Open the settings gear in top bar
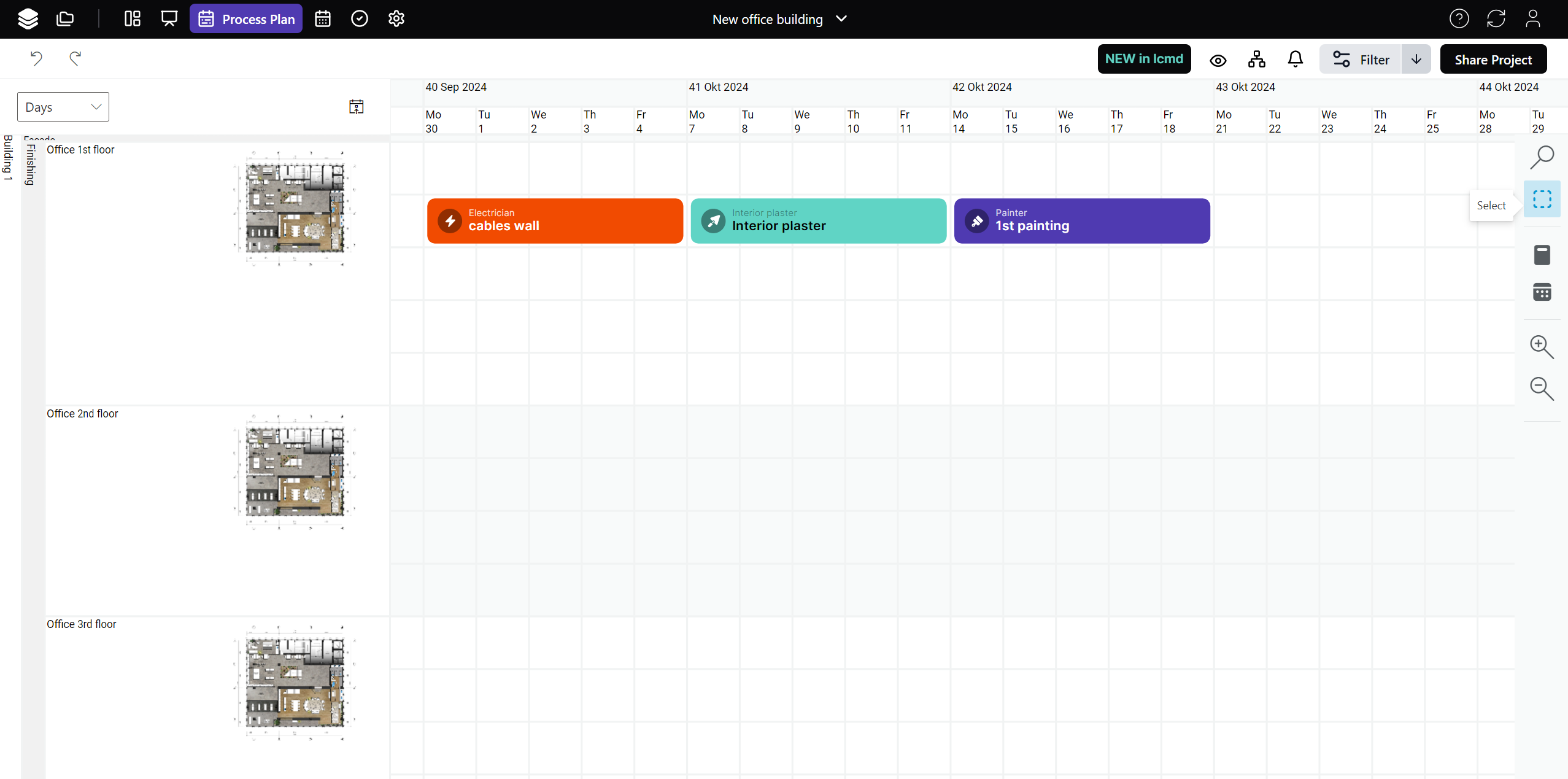The width and height of the screenshot is (1568, 779). click(396, 19)
